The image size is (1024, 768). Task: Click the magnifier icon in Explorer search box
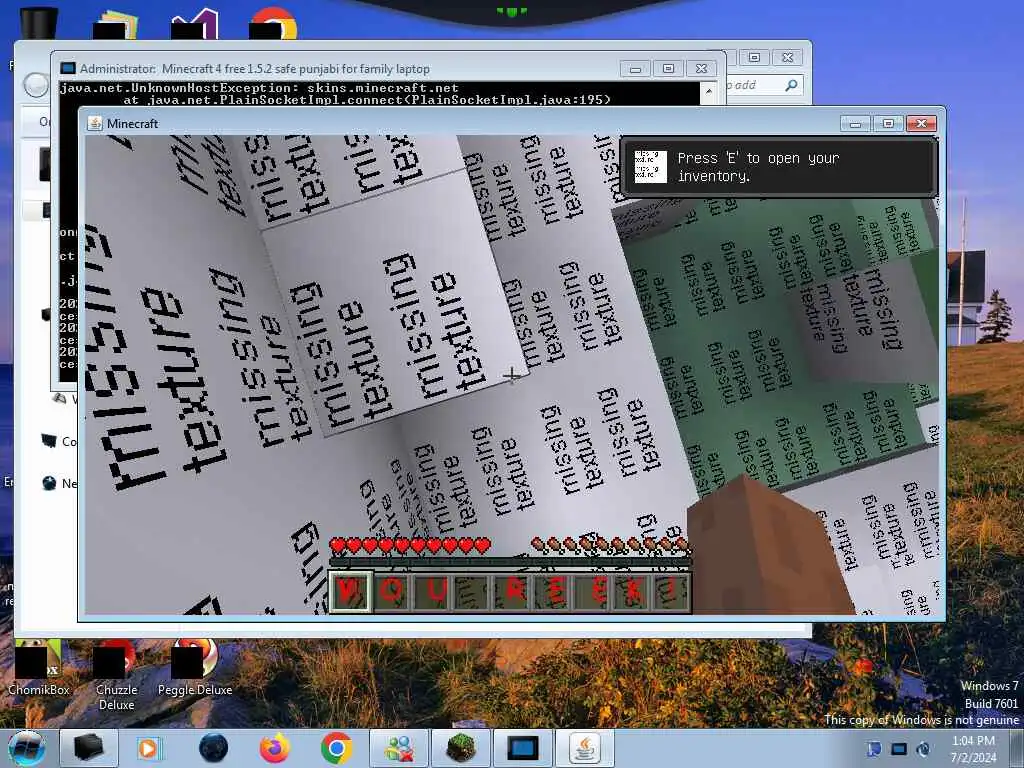tap(791, 85)
